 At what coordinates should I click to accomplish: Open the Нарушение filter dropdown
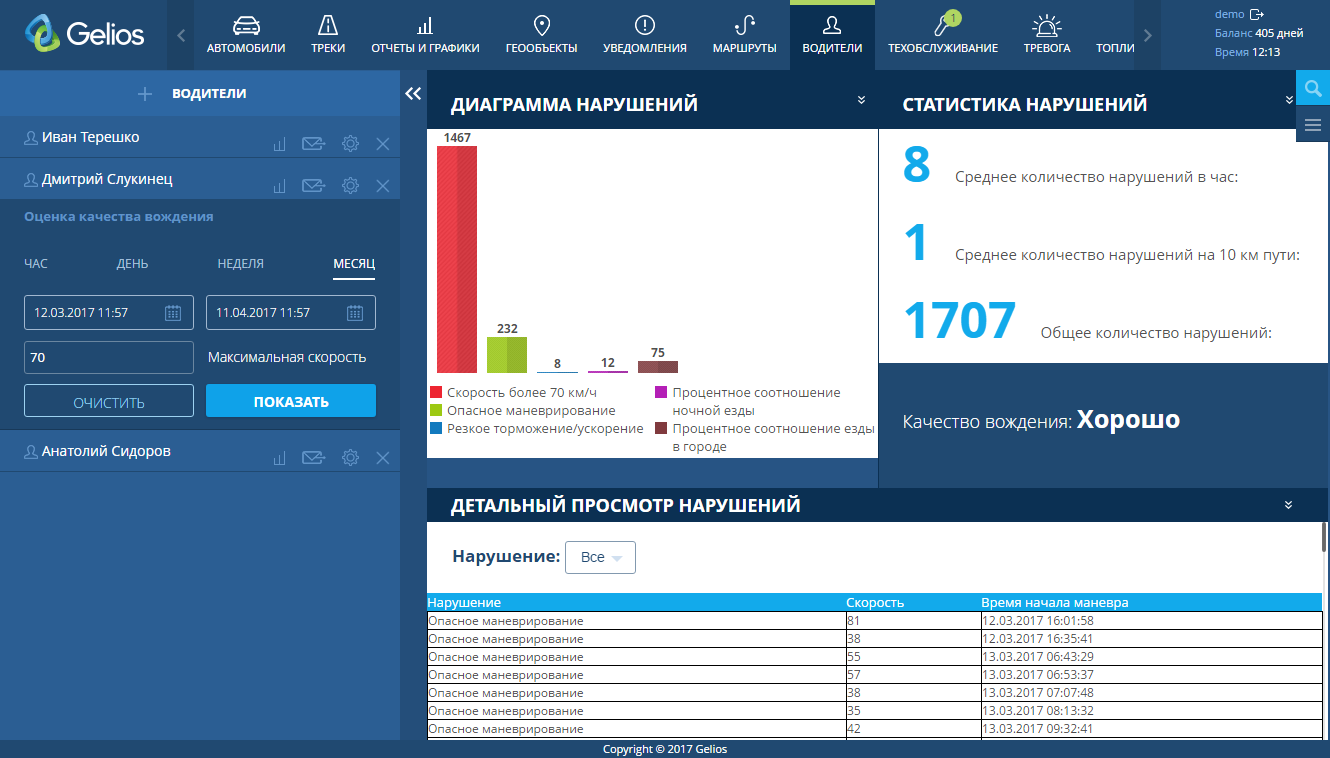click(x=600, y=558)
